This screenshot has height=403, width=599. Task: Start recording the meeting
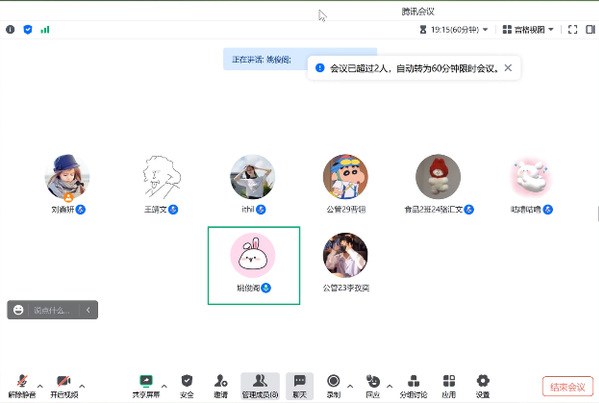pyautogui.click(x=333, y=386)
